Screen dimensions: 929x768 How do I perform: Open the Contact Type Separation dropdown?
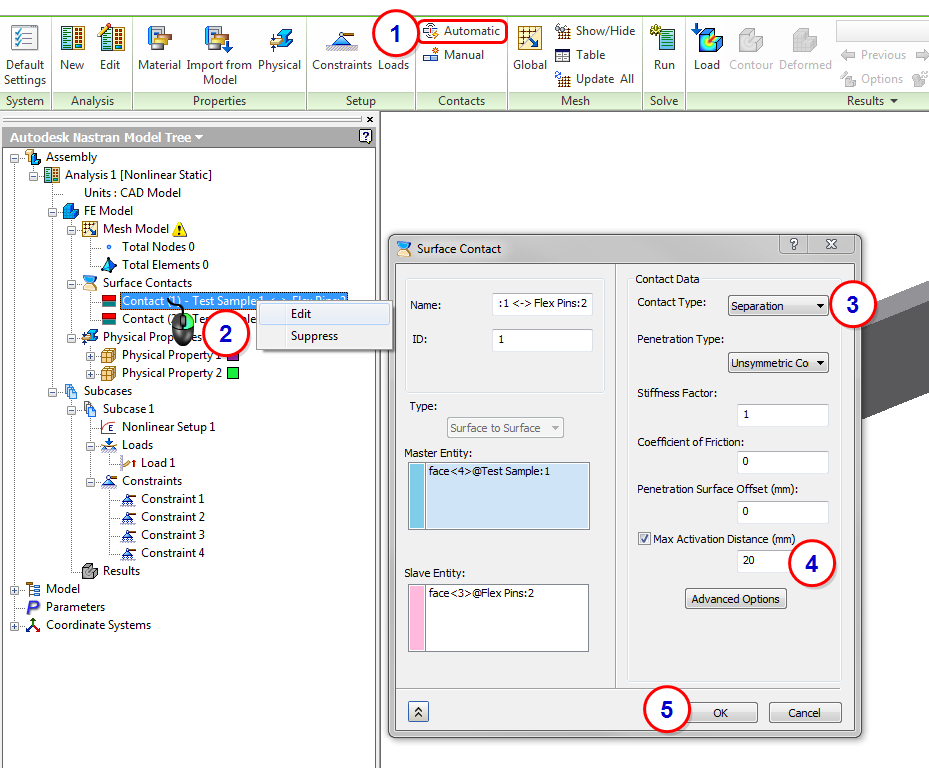pos(778,306)
